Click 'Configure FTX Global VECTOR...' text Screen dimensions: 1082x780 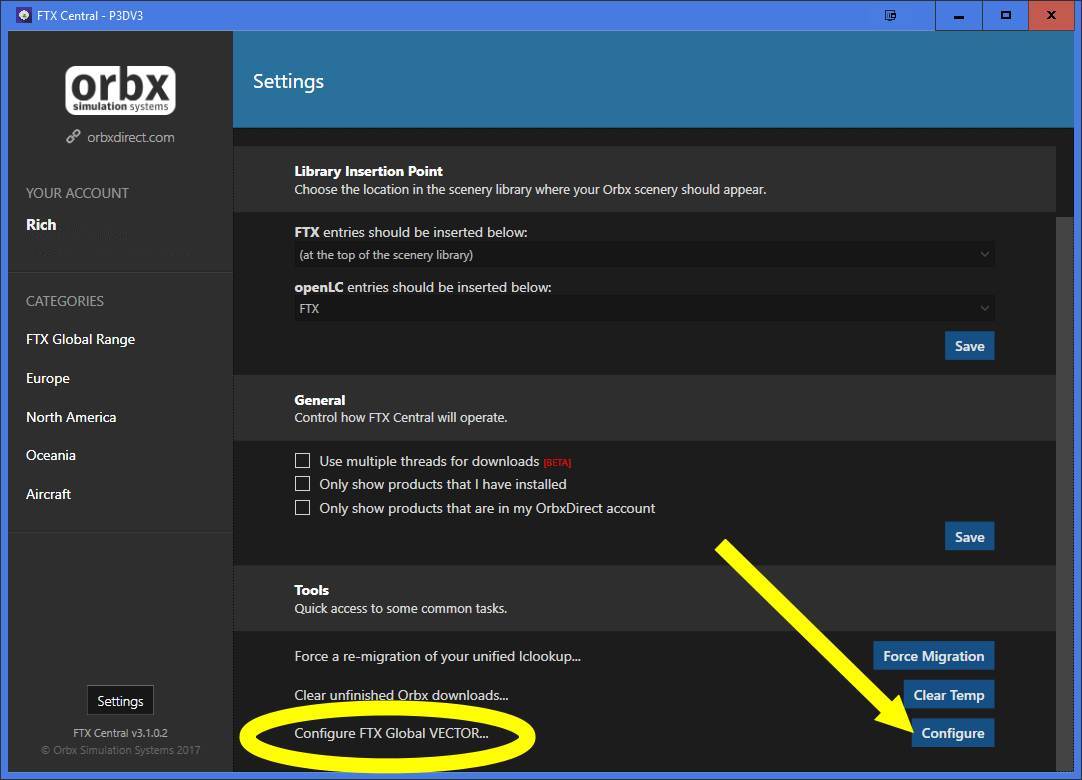(x=391, y=733)
